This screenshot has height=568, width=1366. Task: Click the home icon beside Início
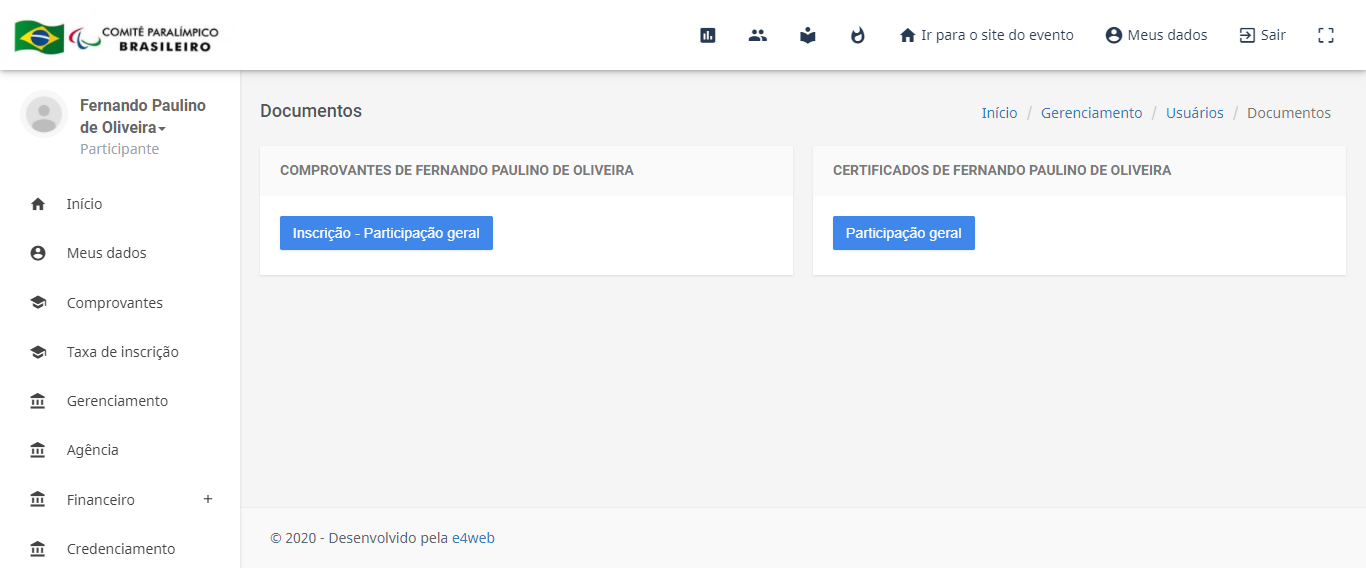(38, 204)
